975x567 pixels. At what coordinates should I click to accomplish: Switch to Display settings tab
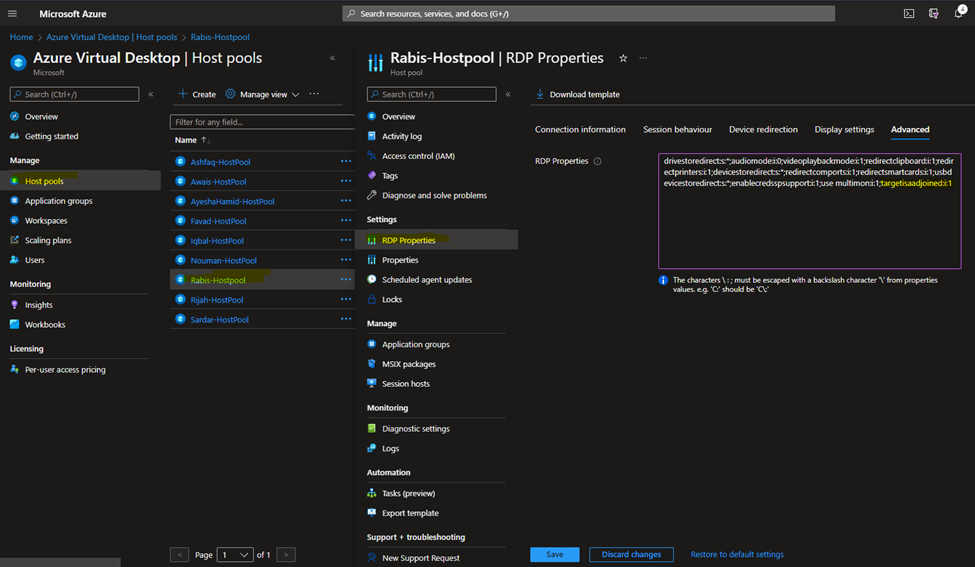coord(844,129)
